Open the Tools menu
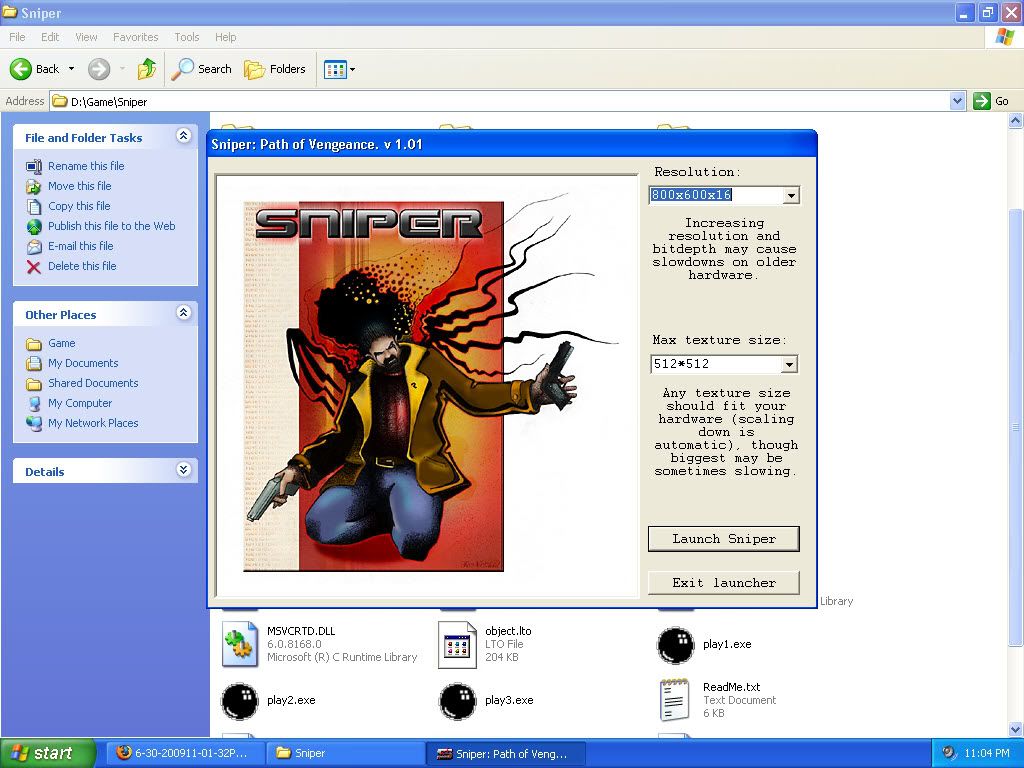 [186, 37]
